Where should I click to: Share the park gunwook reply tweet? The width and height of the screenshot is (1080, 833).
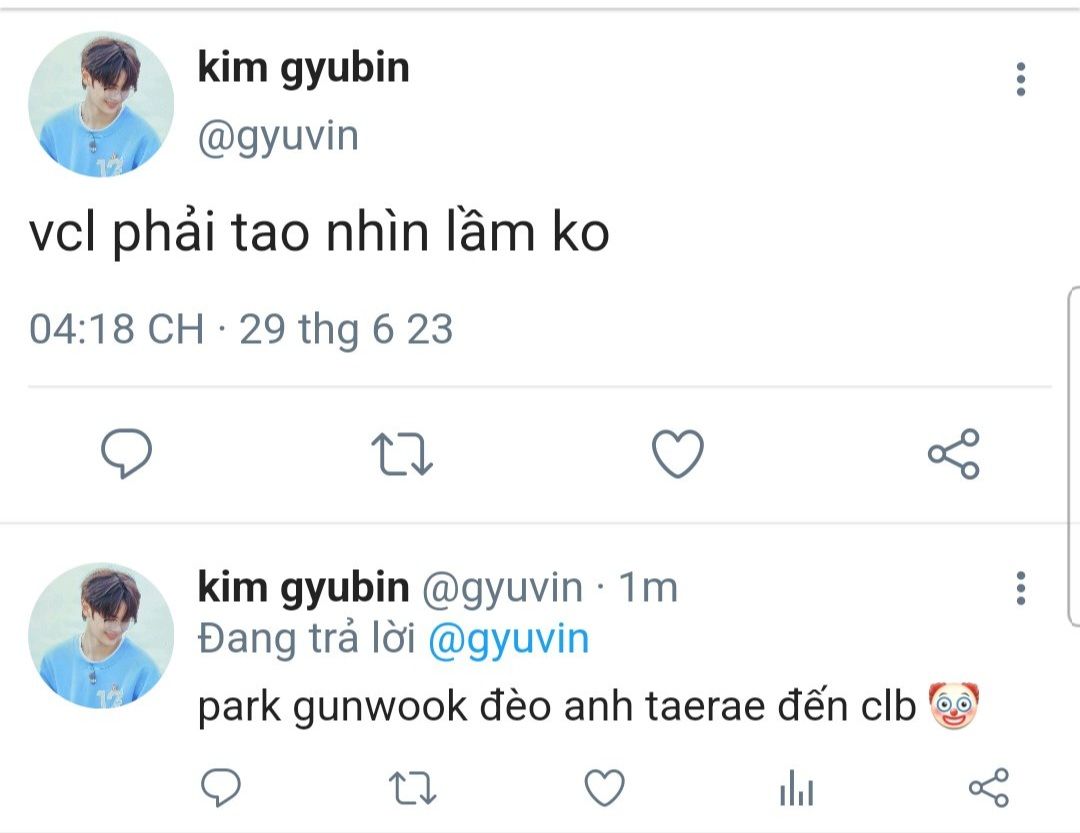point(989,789)
